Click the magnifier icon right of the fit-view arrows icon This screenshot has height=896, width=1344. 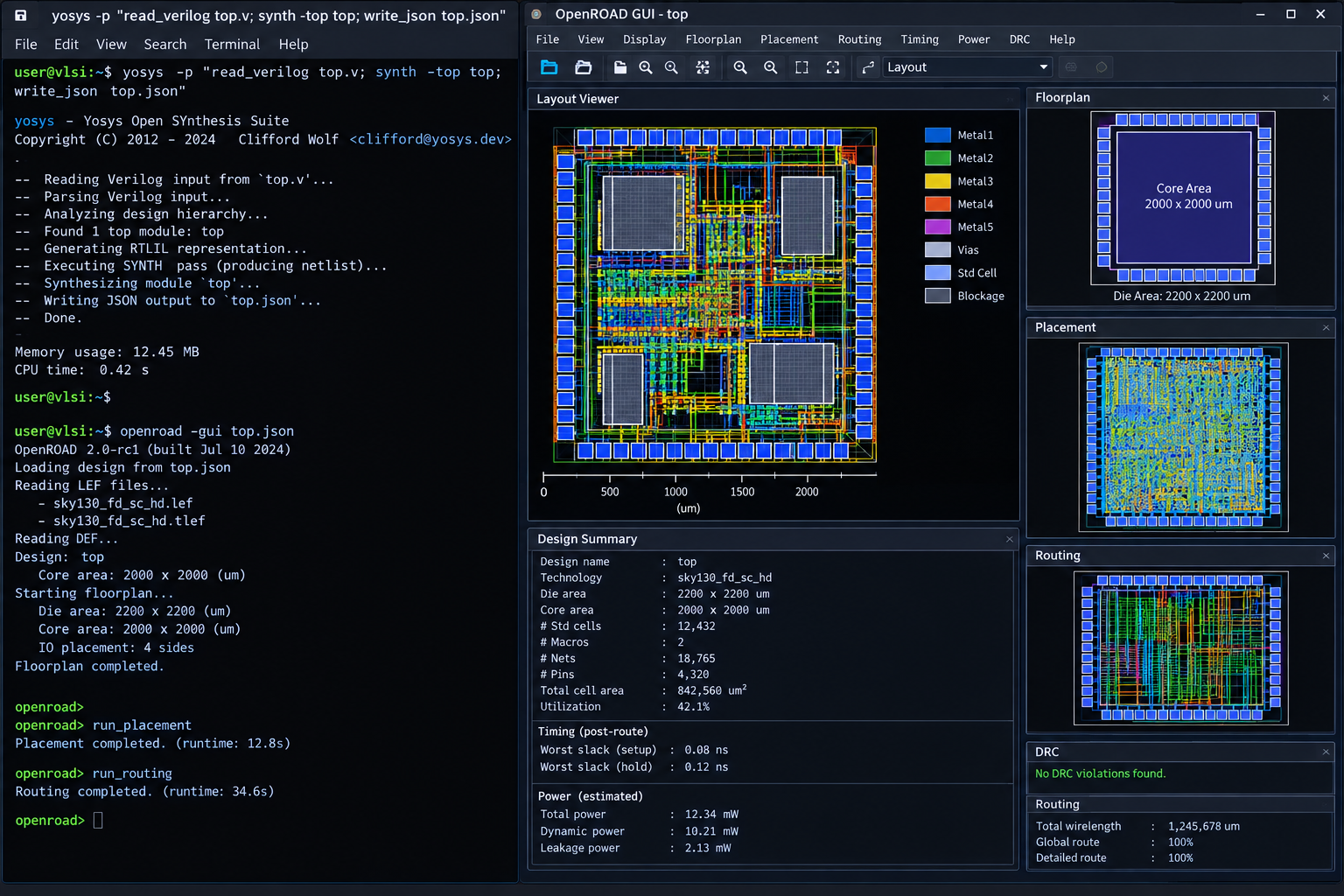click(740, 67)
